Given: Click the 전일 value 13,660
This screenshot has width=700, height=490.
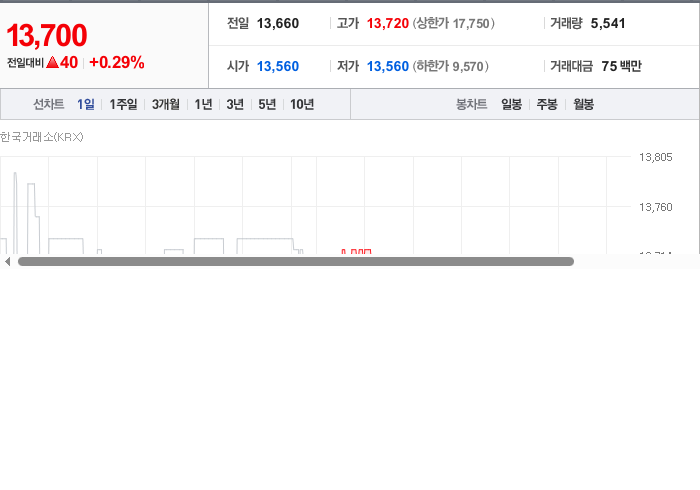Looking at the screenshot, I should [278, 23].
